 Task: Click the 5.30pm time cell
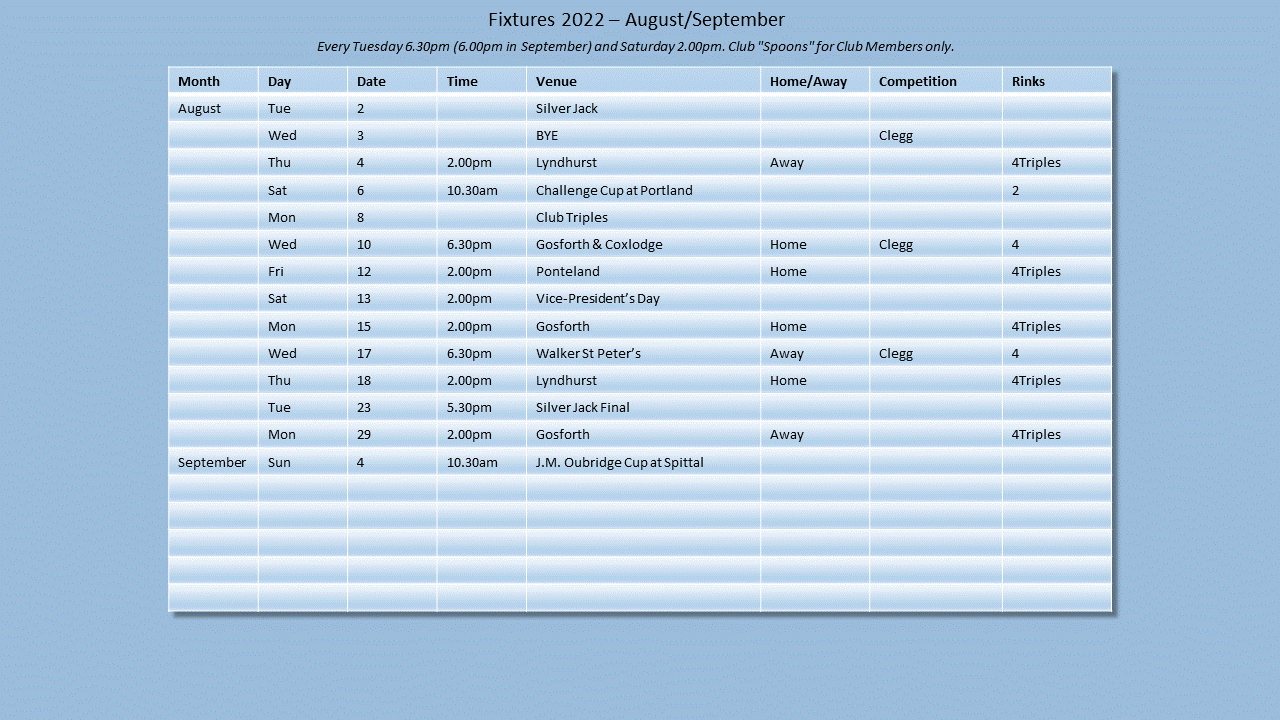pos(469,407)
